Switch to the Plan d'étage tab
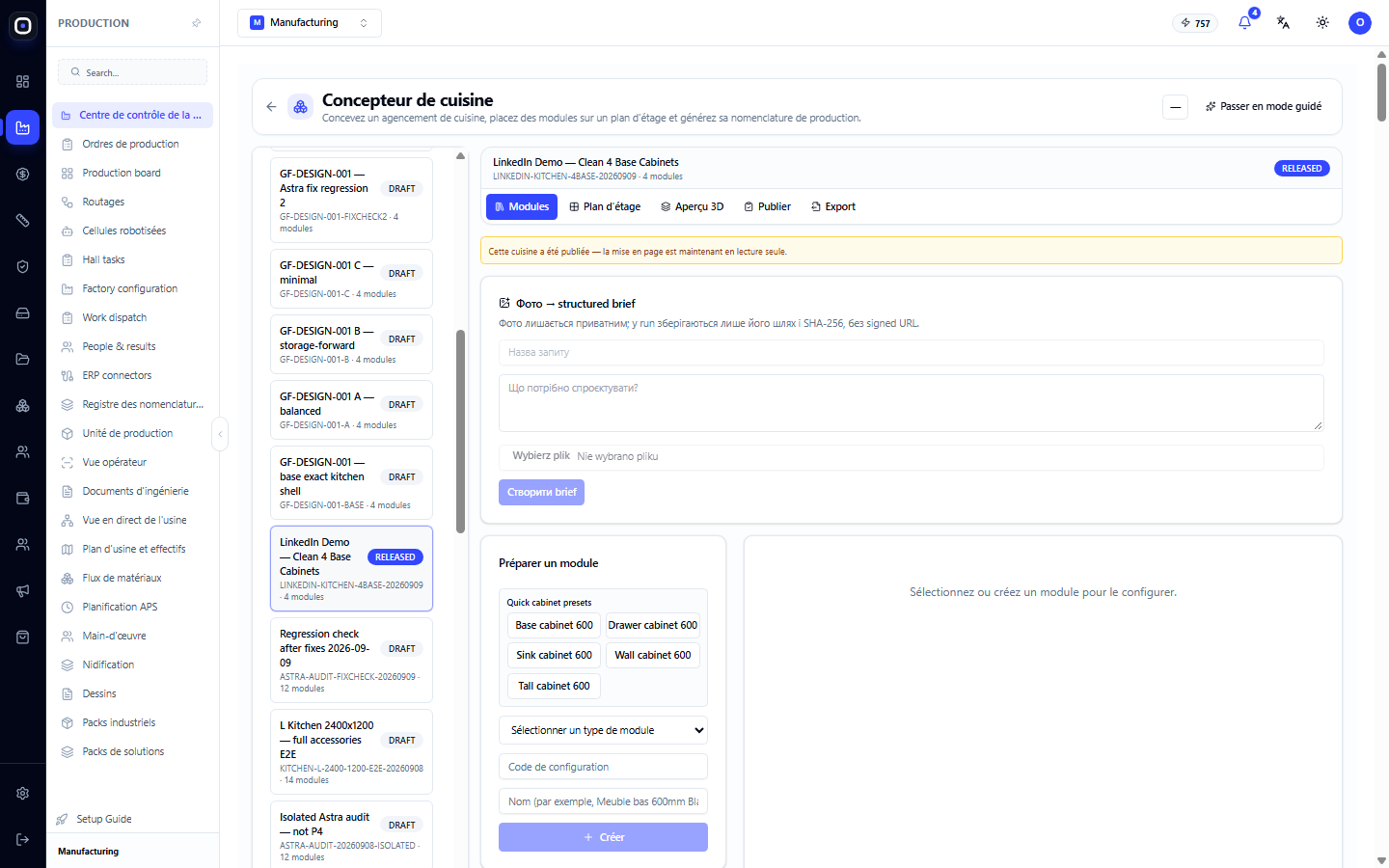 point(605,206)
